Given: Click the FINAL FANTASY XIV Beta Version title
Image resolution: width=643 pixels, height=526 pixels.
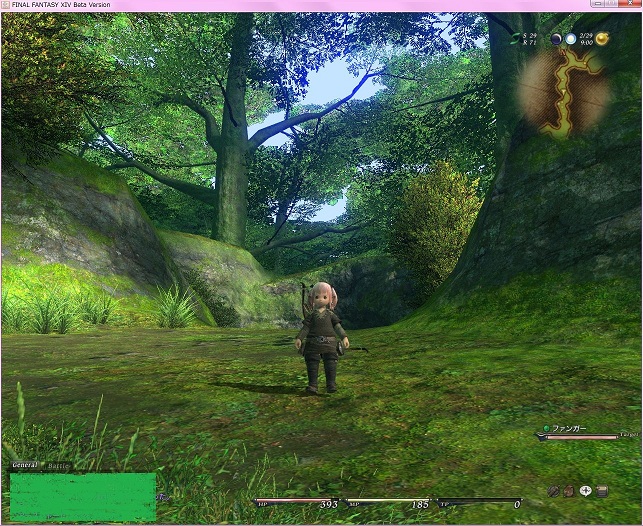Looking at the screenshot, I should (61, 5).
